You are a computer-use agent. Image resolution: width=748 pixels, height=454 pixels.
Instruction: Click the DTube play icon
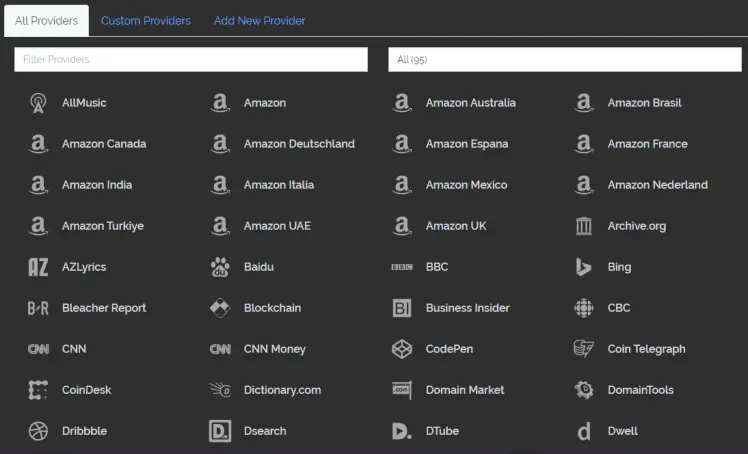(402, 431)
